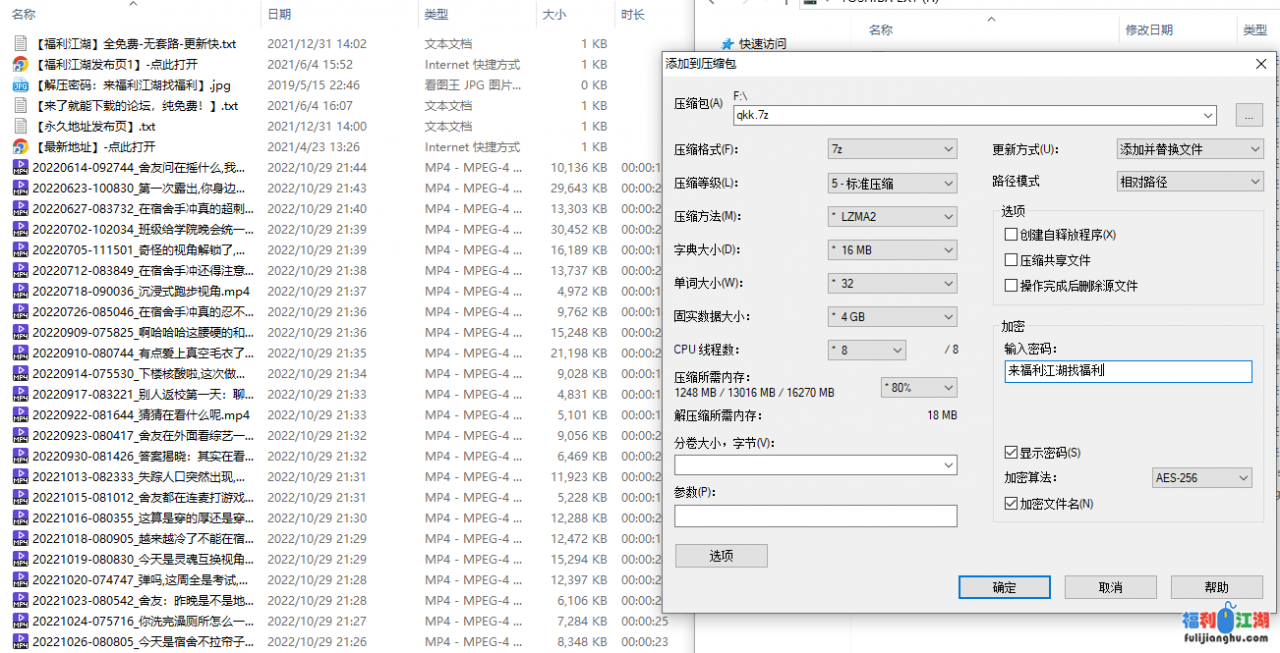Sort files by the 大小 column header
Screen dimensions: 1280x653
(554, 15)
